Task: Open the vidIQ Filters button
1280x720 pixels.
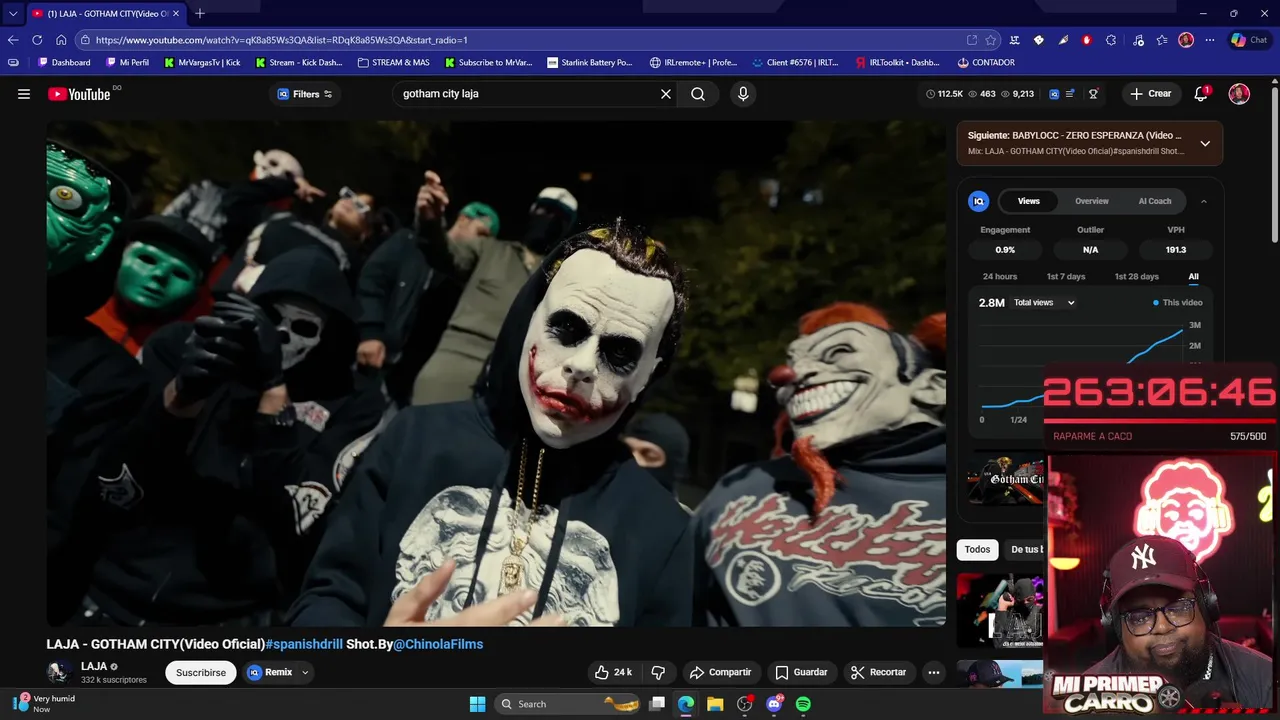Action: coord(305,94)
